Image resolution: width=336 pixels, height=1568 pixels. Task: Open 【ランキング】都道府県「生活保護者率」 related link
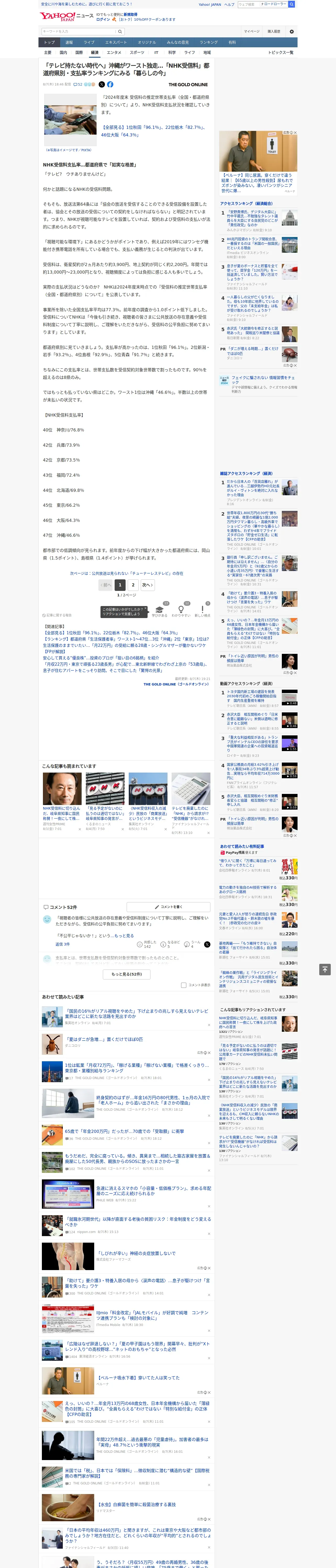coord(126,639)
